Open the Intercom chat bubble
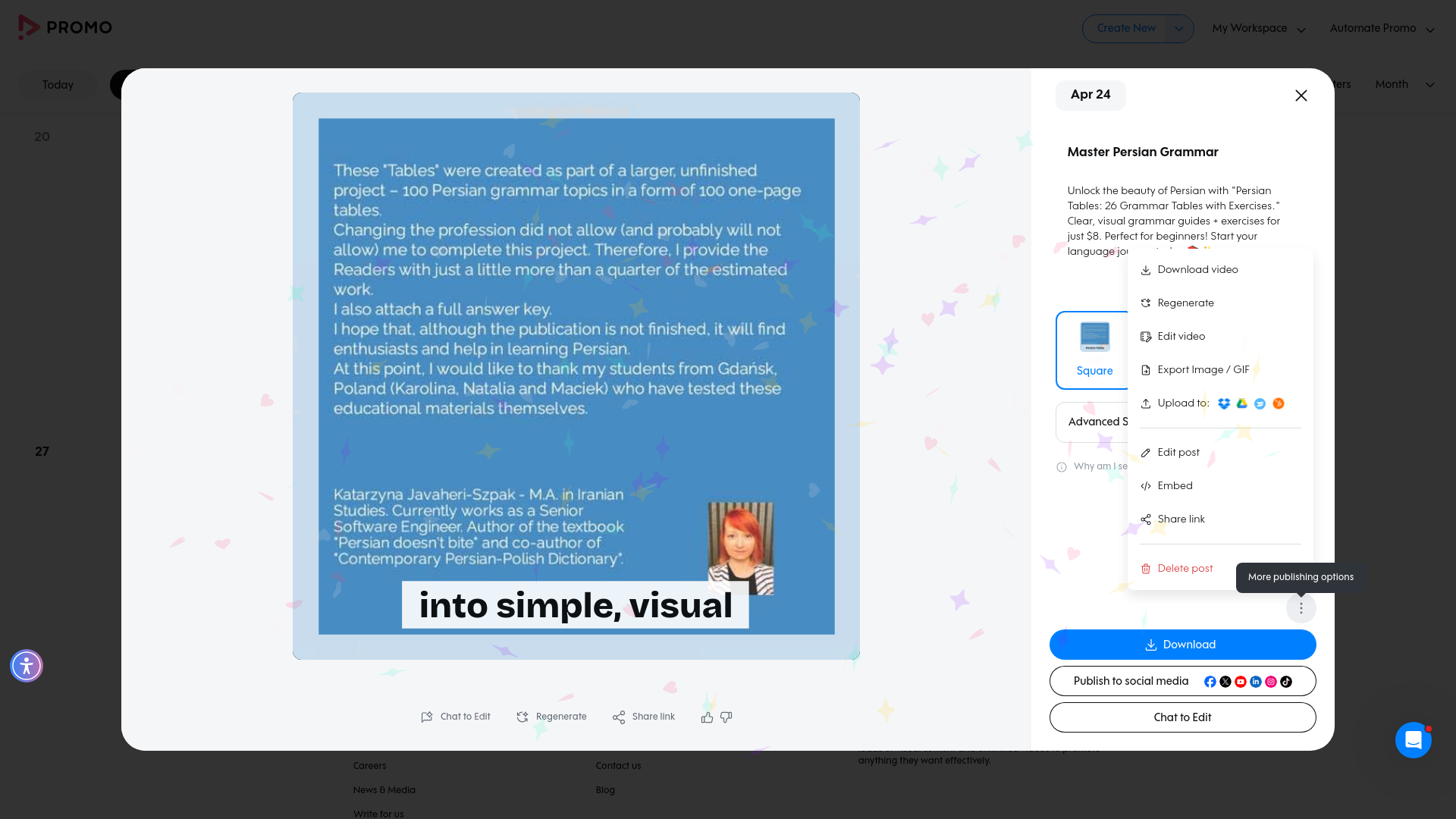The height and width of the screenshot is (819, 1456). click(x=1414, y=740)
